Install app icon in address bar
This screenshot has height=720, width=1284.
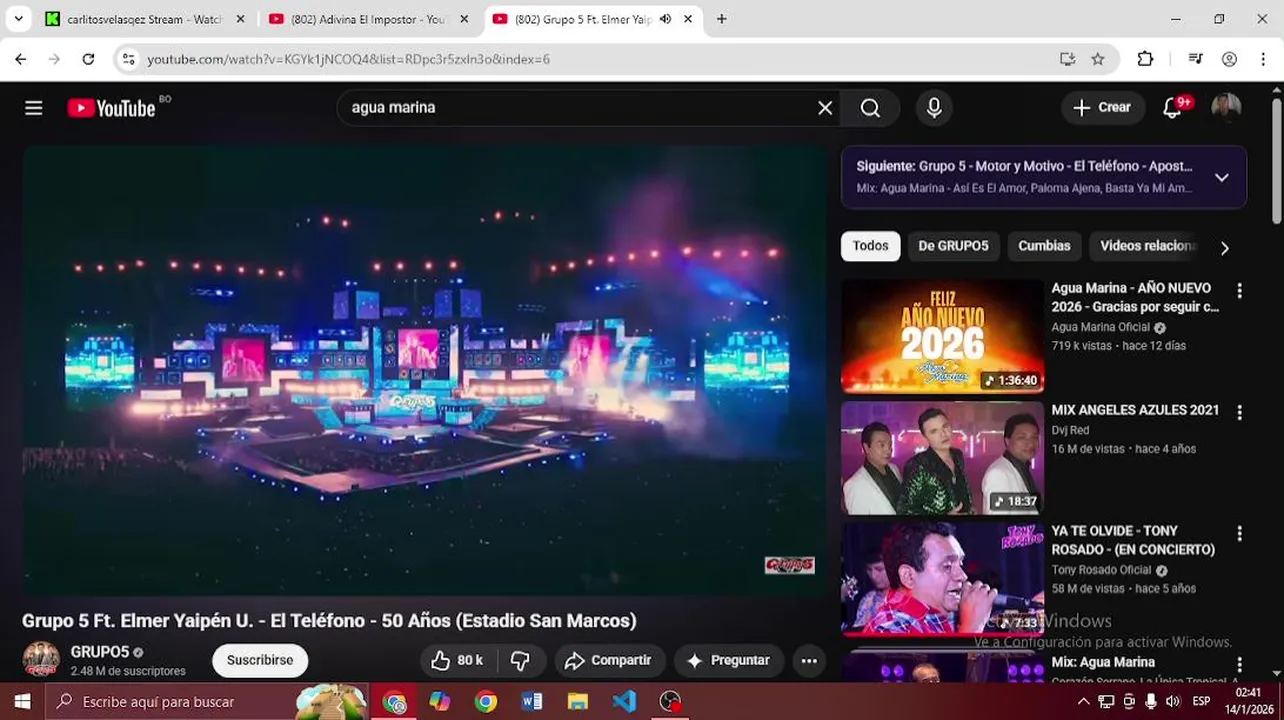(1067, 59)
